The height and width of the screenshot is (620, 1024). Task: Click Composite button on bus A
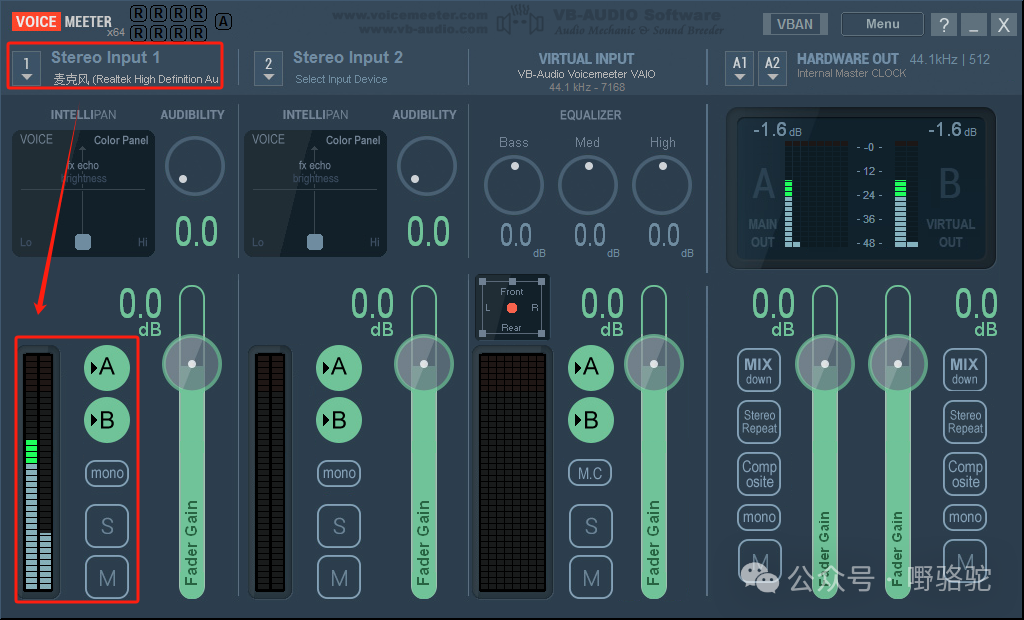pyautogui.click(x=759, y=474)
